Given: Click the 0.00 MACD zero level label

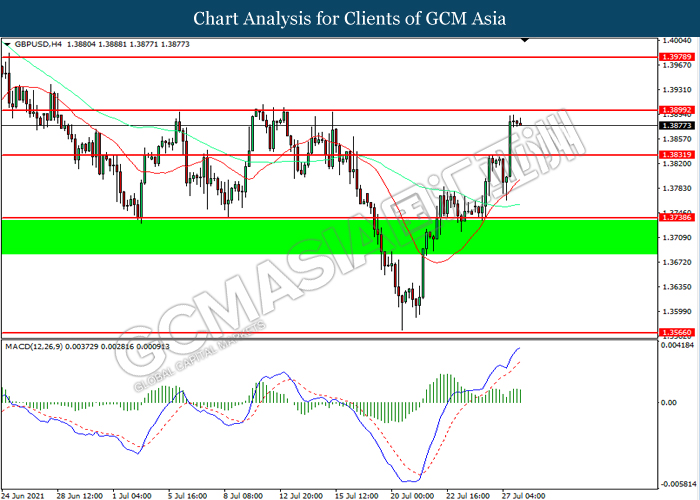Looking at the screenshot, I should click(672, 403).
